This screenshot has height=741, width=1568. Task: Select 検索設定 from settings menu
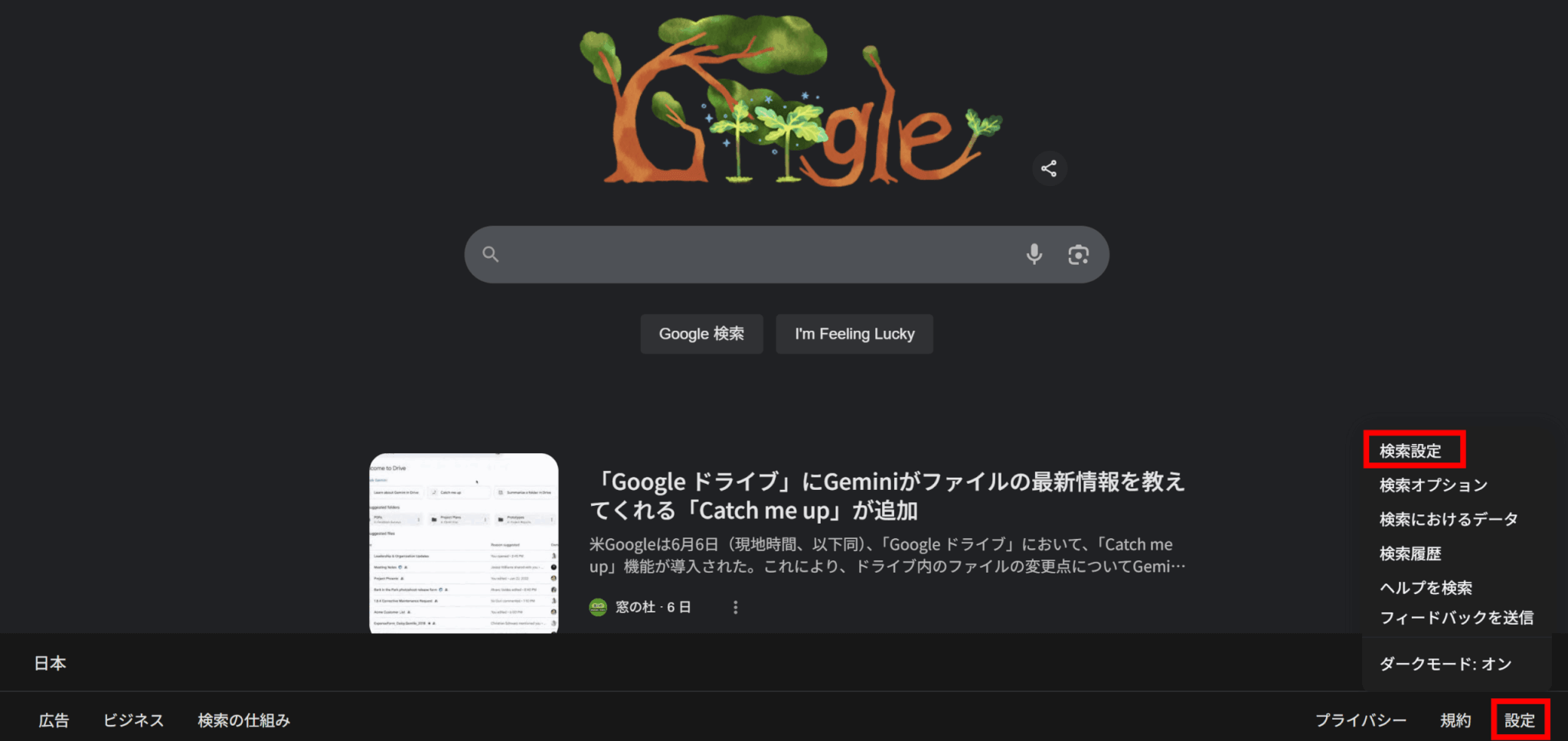[x=1410, y=451]
